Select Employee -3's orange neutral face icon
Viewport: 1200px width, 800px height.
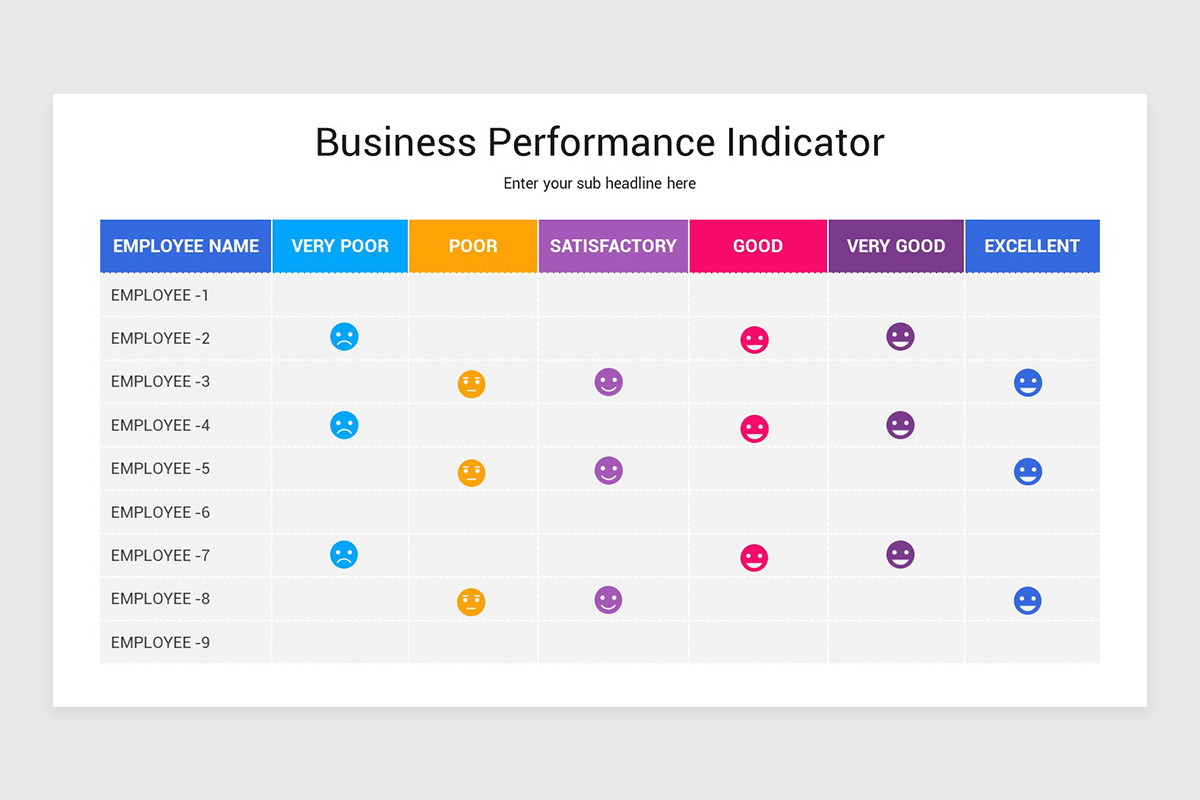click(472, 384)
